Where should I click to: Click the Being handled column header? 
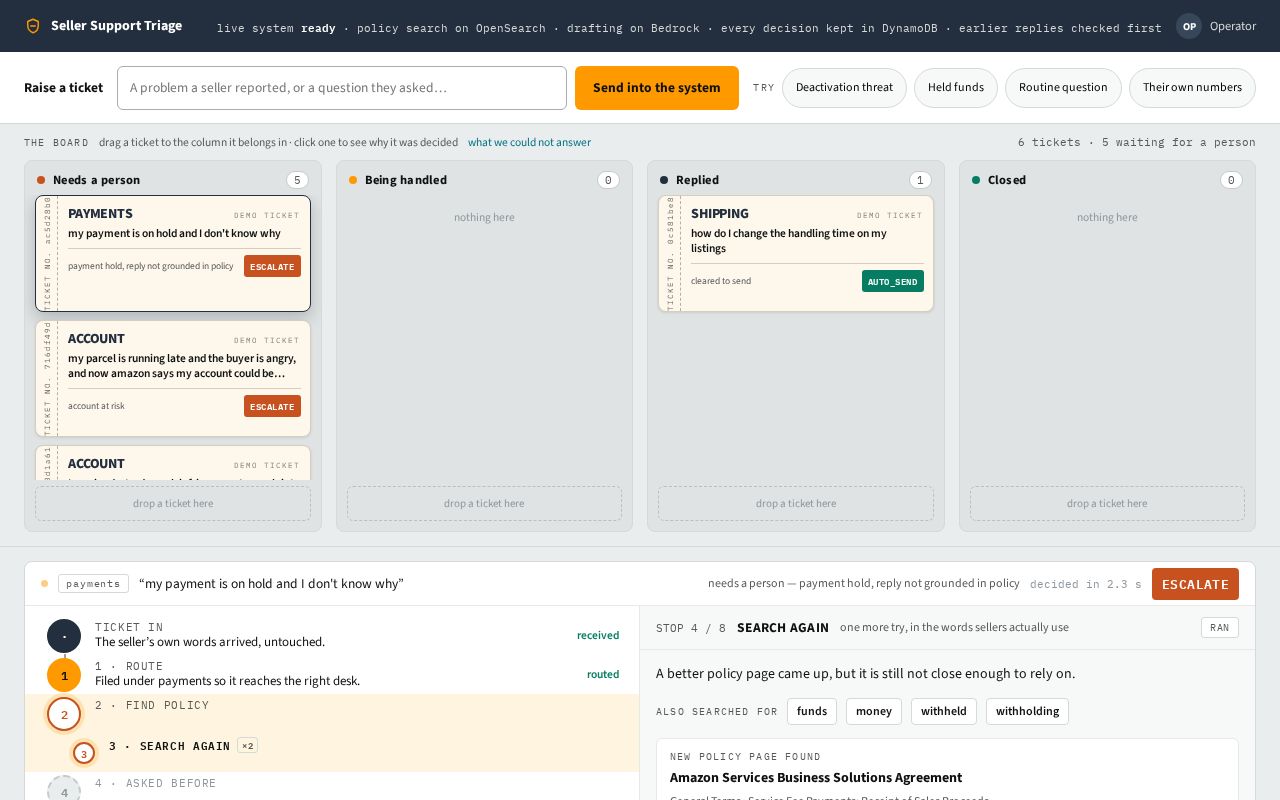[484, 180]
